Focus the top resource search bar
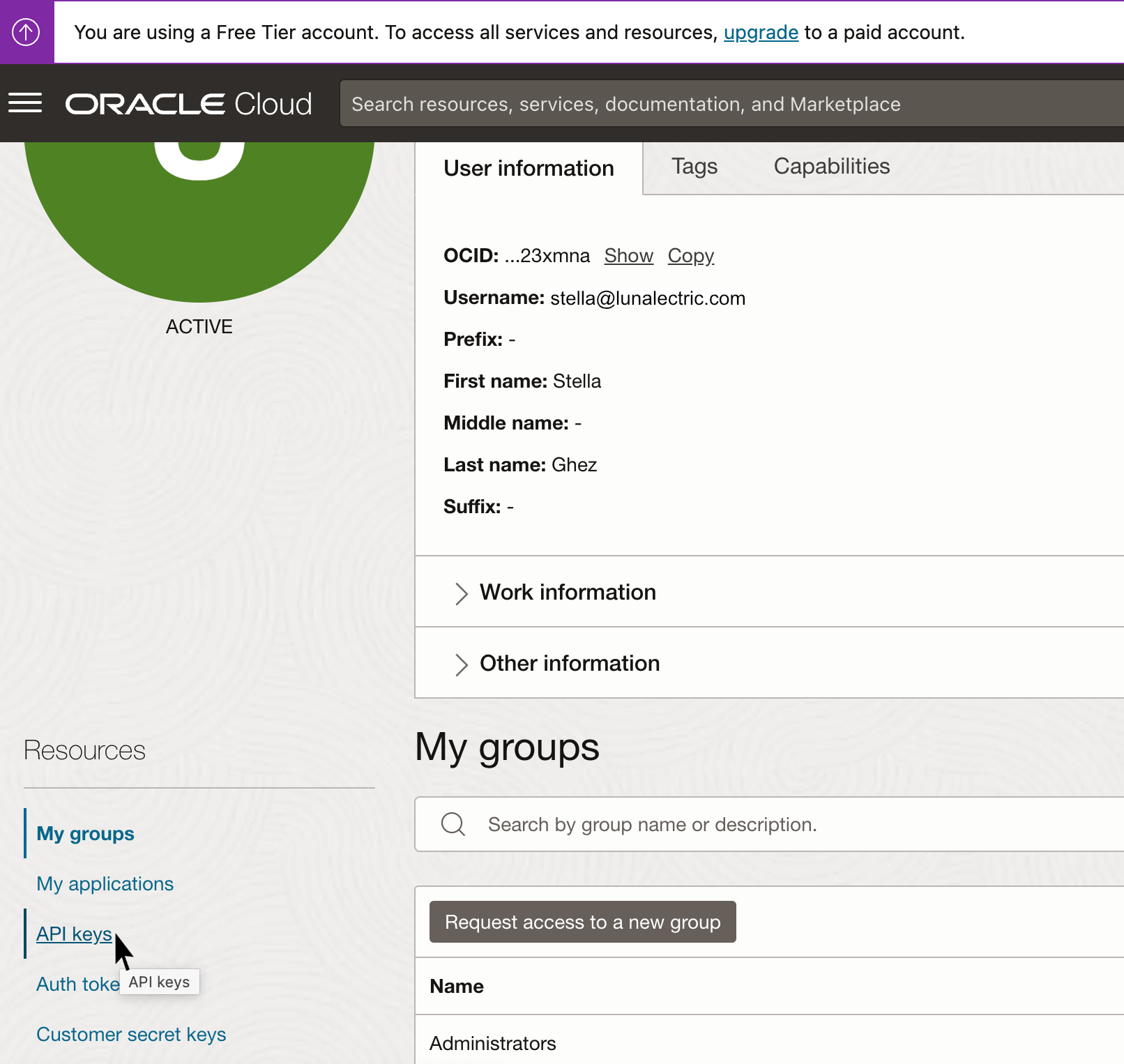1124x1064 pixels. point(732,104)
